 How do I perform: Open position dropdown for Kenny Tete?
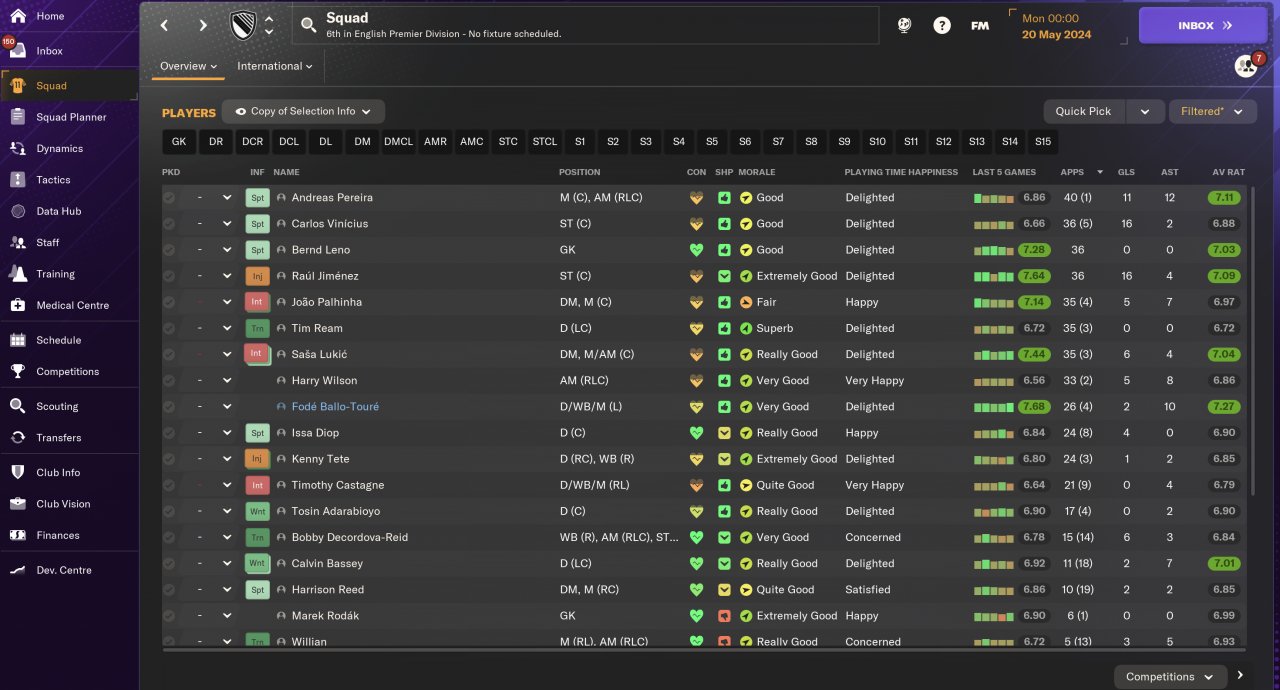click(x=227, y=459)
